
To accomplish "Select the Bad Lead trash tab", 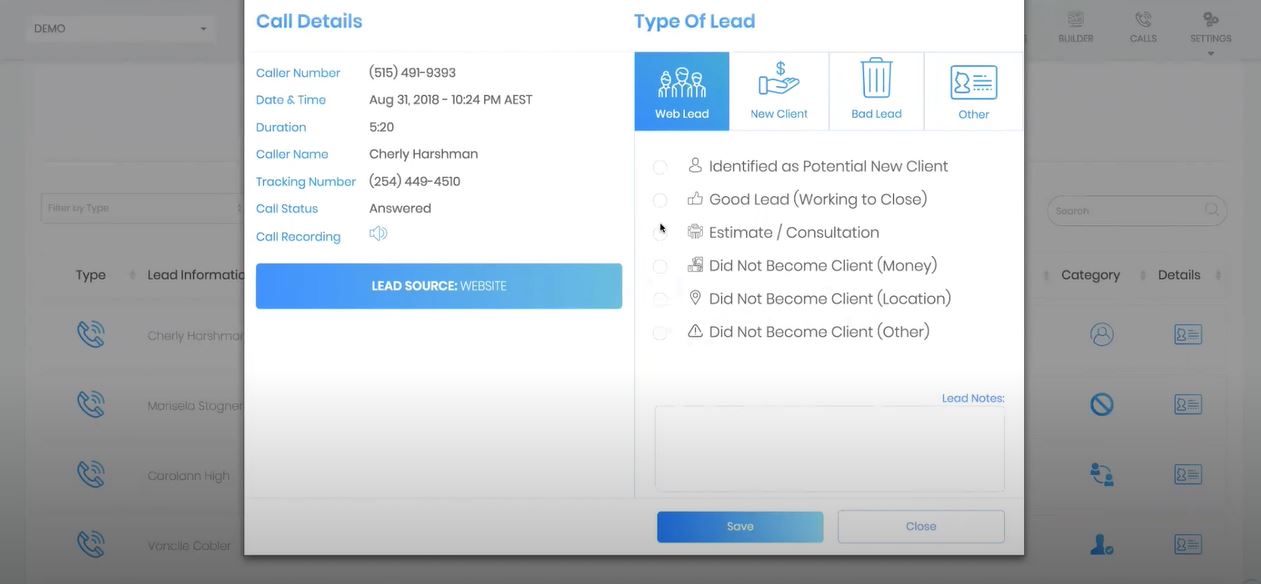I will (876, 91).
